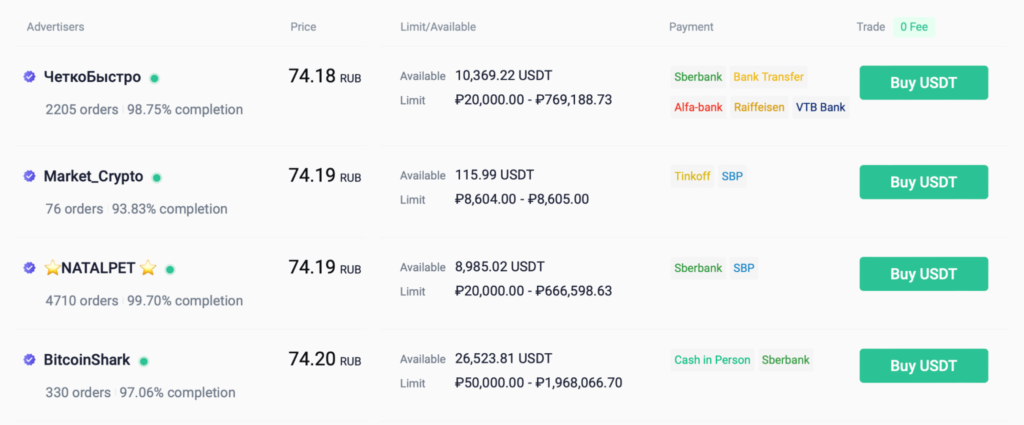Click the green online dot after ЧеткоБыстро
The image size is (1024, 425).
tap(154, 78)
